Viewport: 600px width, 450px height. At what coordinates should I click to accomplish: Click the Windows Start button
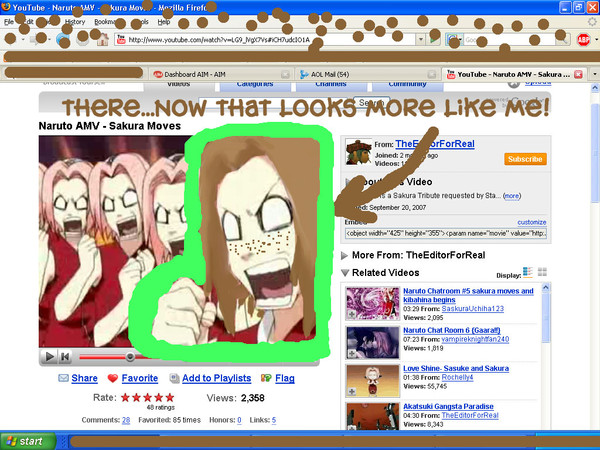[x=28, y=441]
